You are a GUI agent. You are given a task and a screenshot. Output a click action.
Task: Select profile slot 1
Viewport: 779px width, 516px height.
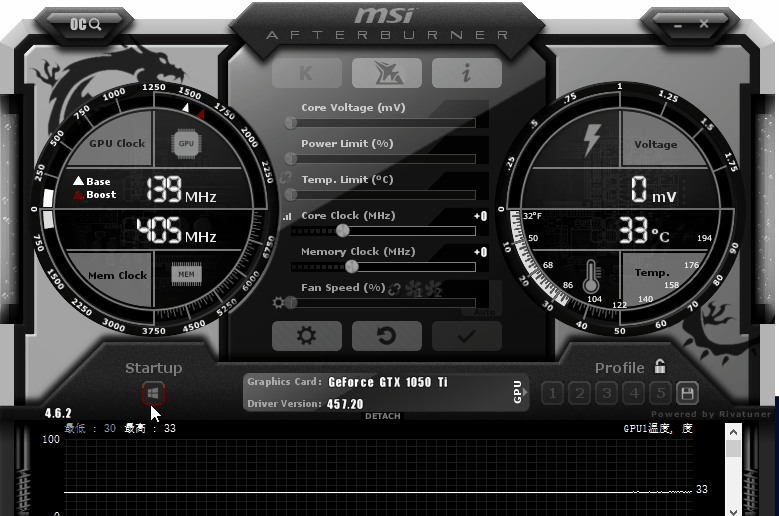[x=552, y=394]
